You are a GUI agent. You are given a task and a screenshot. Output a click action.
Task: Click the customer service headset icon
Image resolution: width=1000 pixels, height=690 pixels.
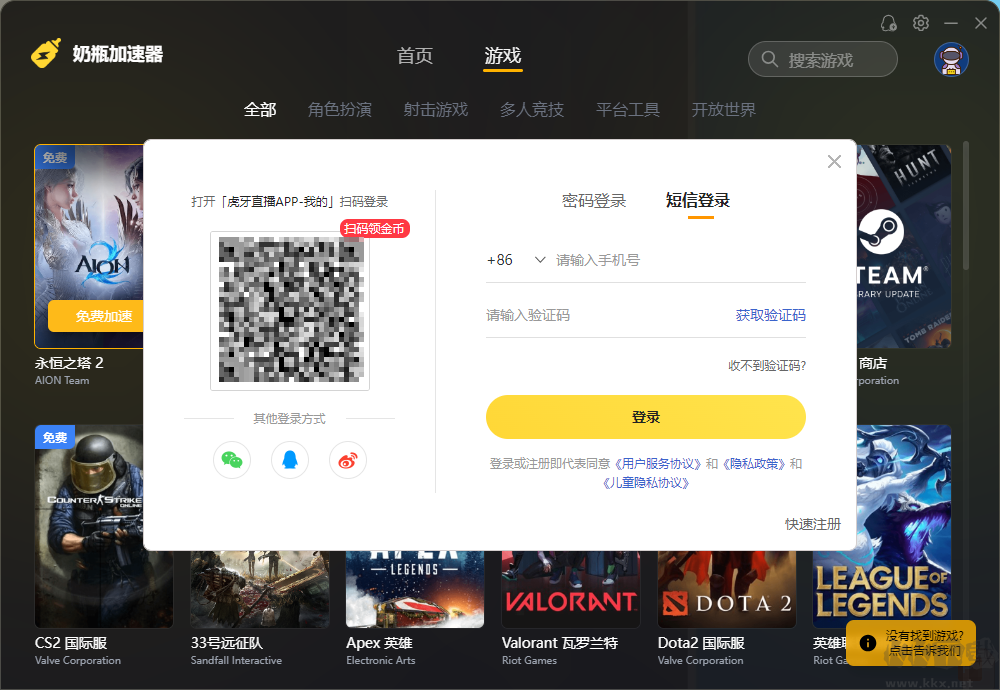point(888,24)
